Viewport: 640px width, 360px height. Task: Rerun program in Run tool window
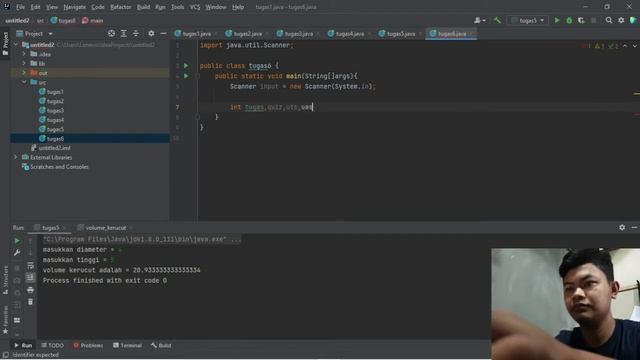17,241
